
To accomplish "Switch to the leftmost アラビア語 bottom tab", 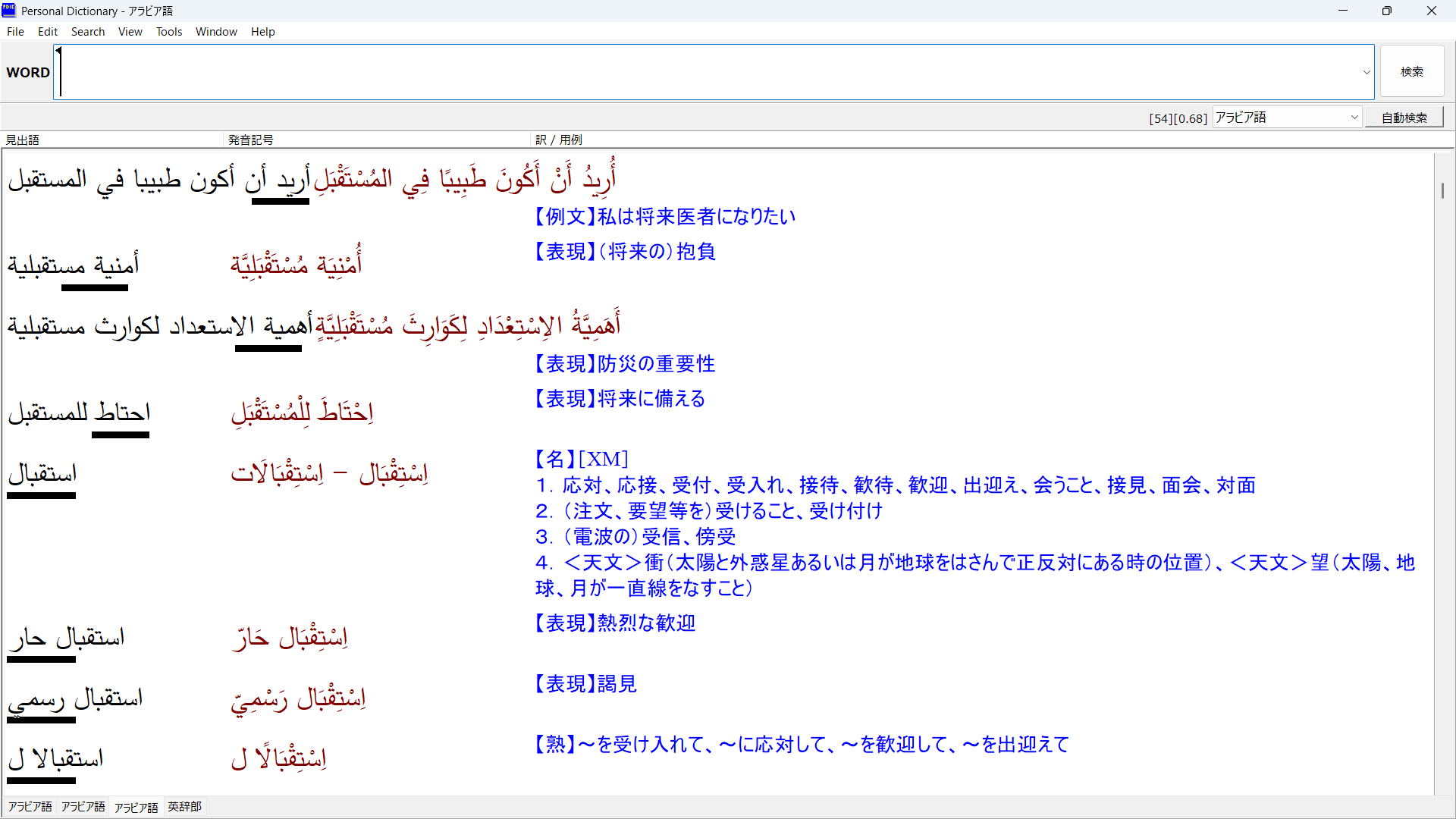I will (30, 807).
